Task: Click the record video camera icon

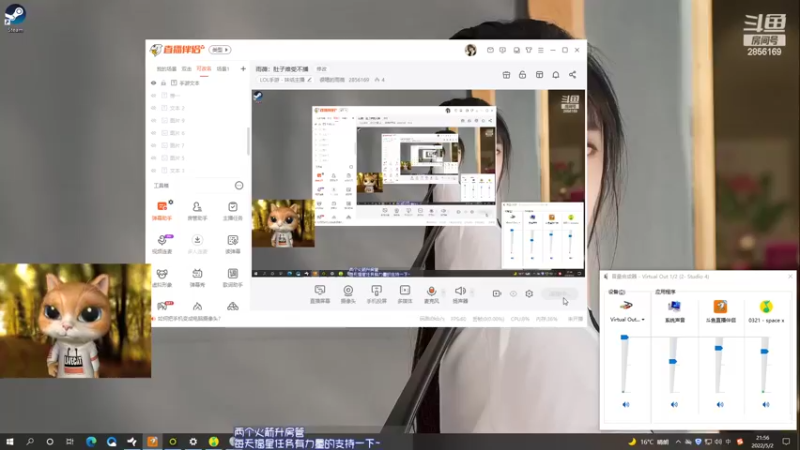Action: tap(497, 294)
